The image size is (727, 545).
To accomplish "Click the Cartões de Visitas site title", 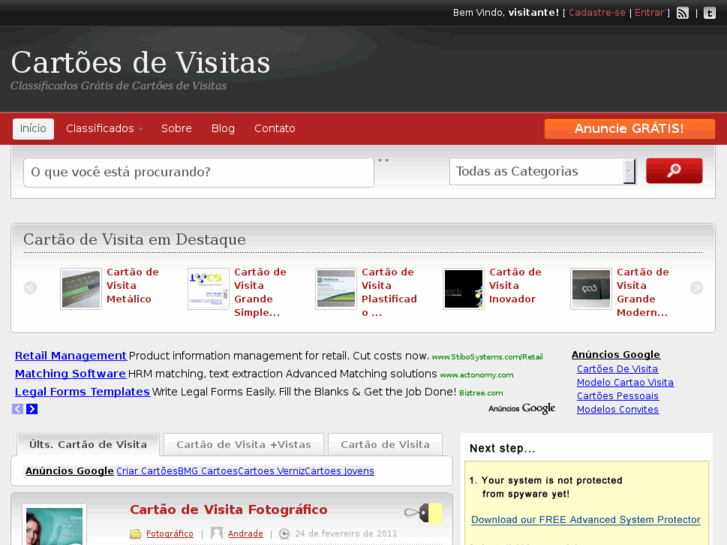I will (140, 63).
